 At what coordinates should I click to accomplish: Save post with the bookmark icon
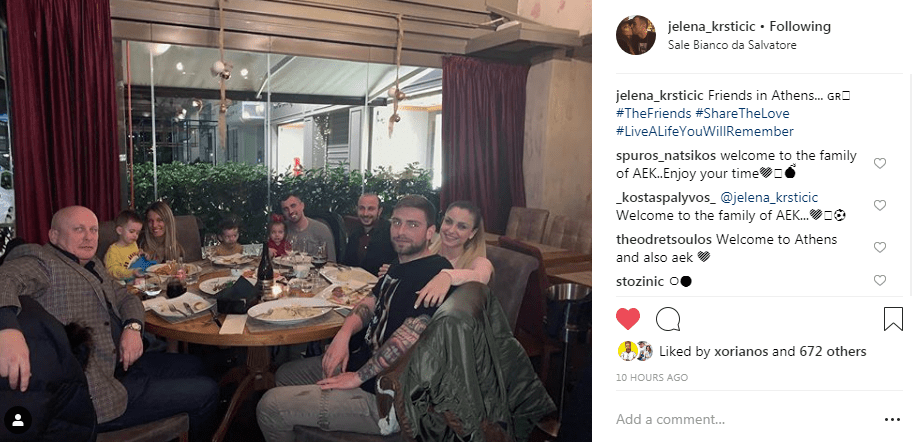point(893,319)
